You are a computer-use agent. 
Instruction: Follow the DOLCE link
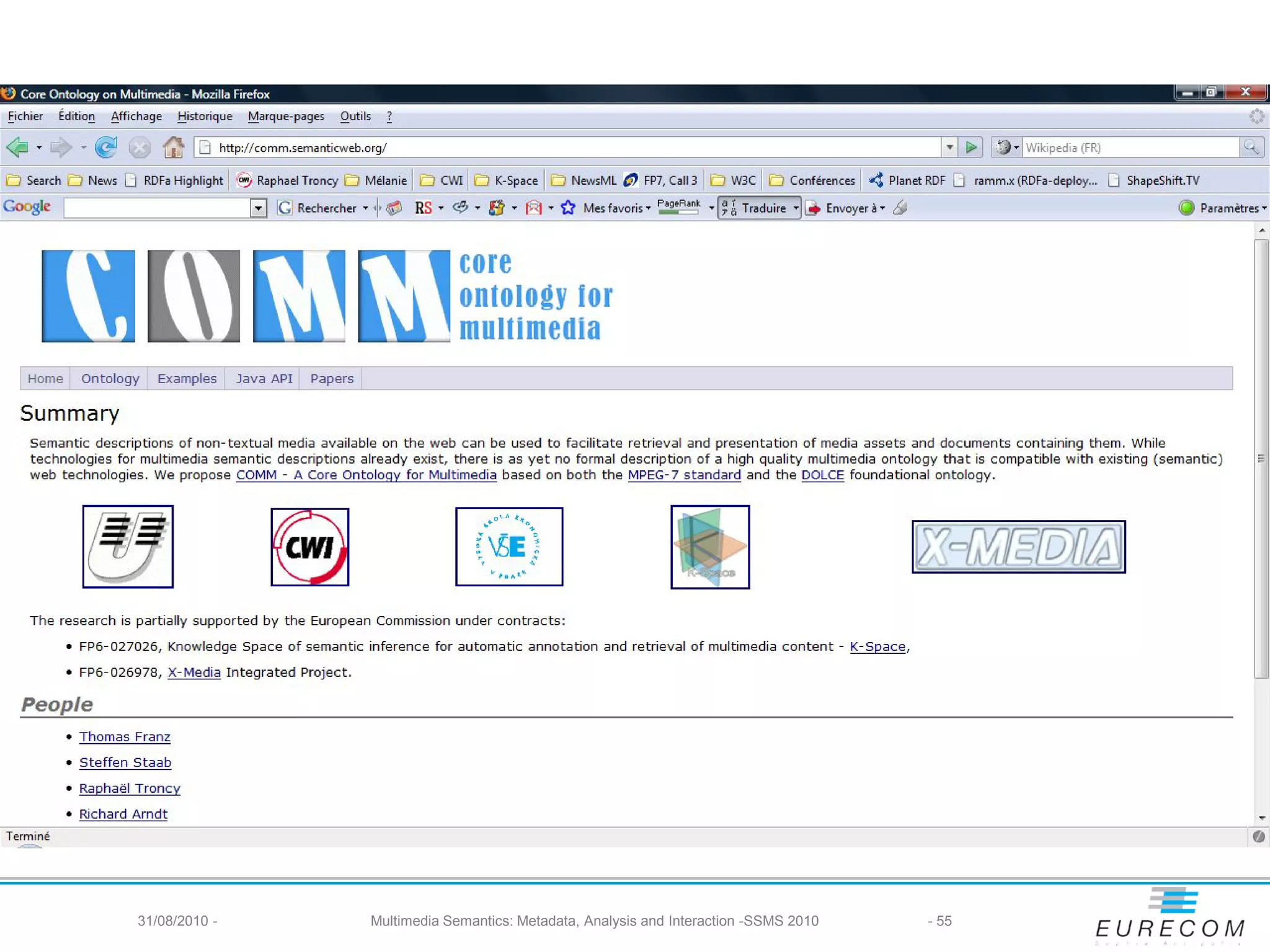coord(822,475)
